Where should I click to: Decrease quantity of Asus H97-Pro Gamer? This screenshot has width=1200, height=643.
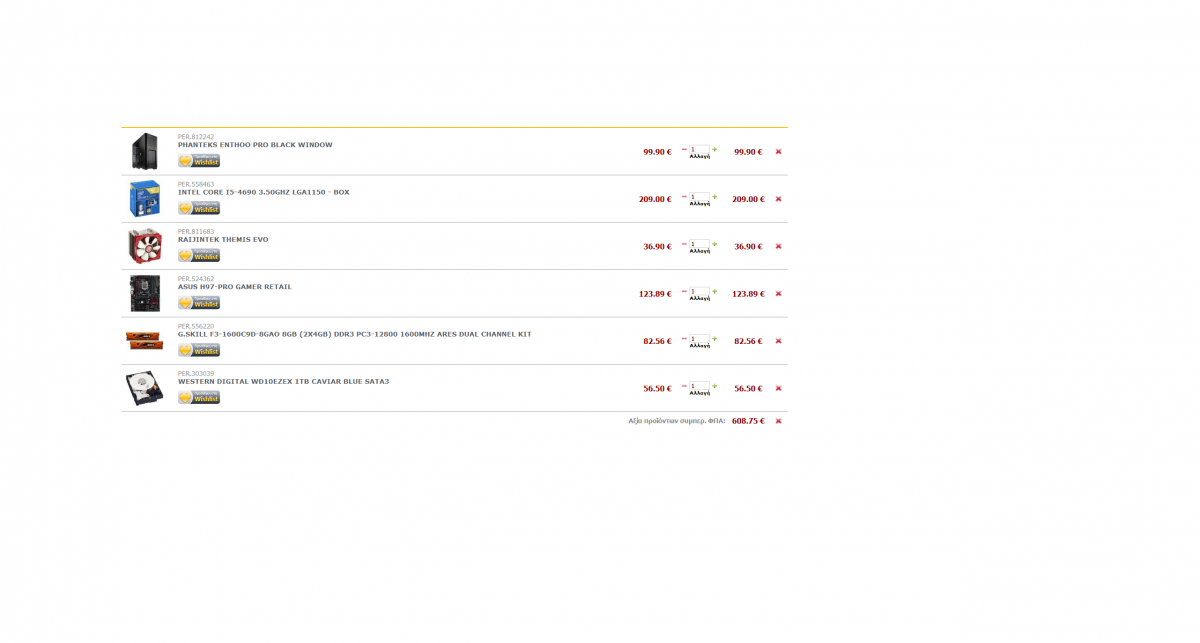684,291
